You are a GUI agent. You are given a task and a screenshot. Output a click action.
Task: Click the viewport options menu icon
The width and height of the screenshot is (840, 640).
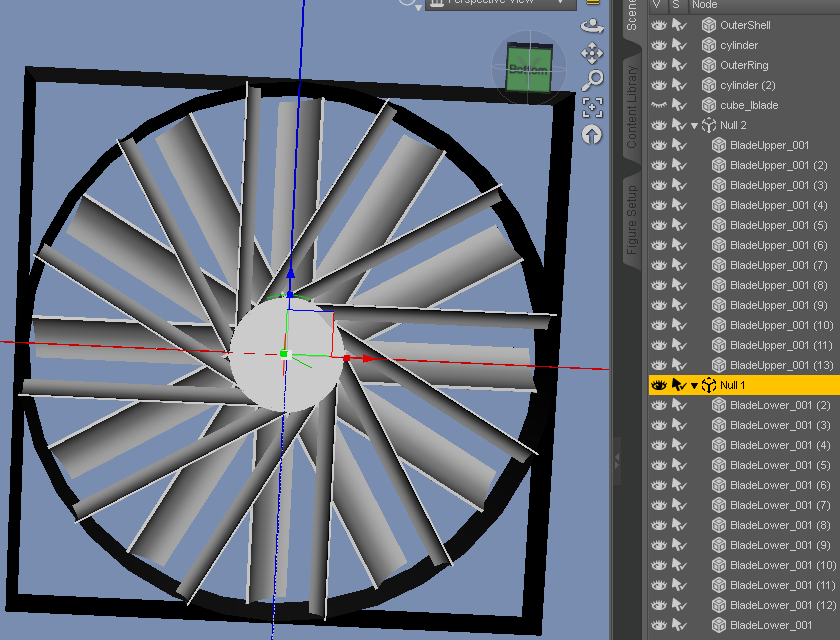tap(592, 3)
